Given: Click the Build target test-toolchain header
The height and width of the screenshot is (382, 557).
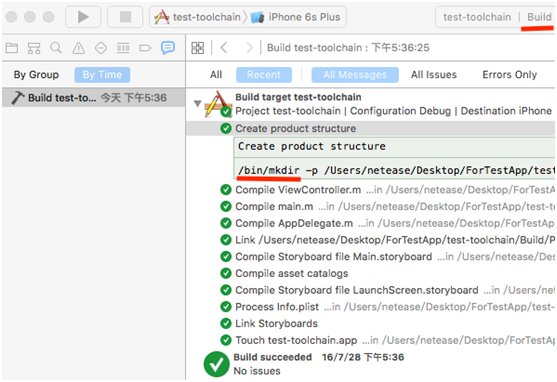Looking at the screenshot, I should 298,97.
